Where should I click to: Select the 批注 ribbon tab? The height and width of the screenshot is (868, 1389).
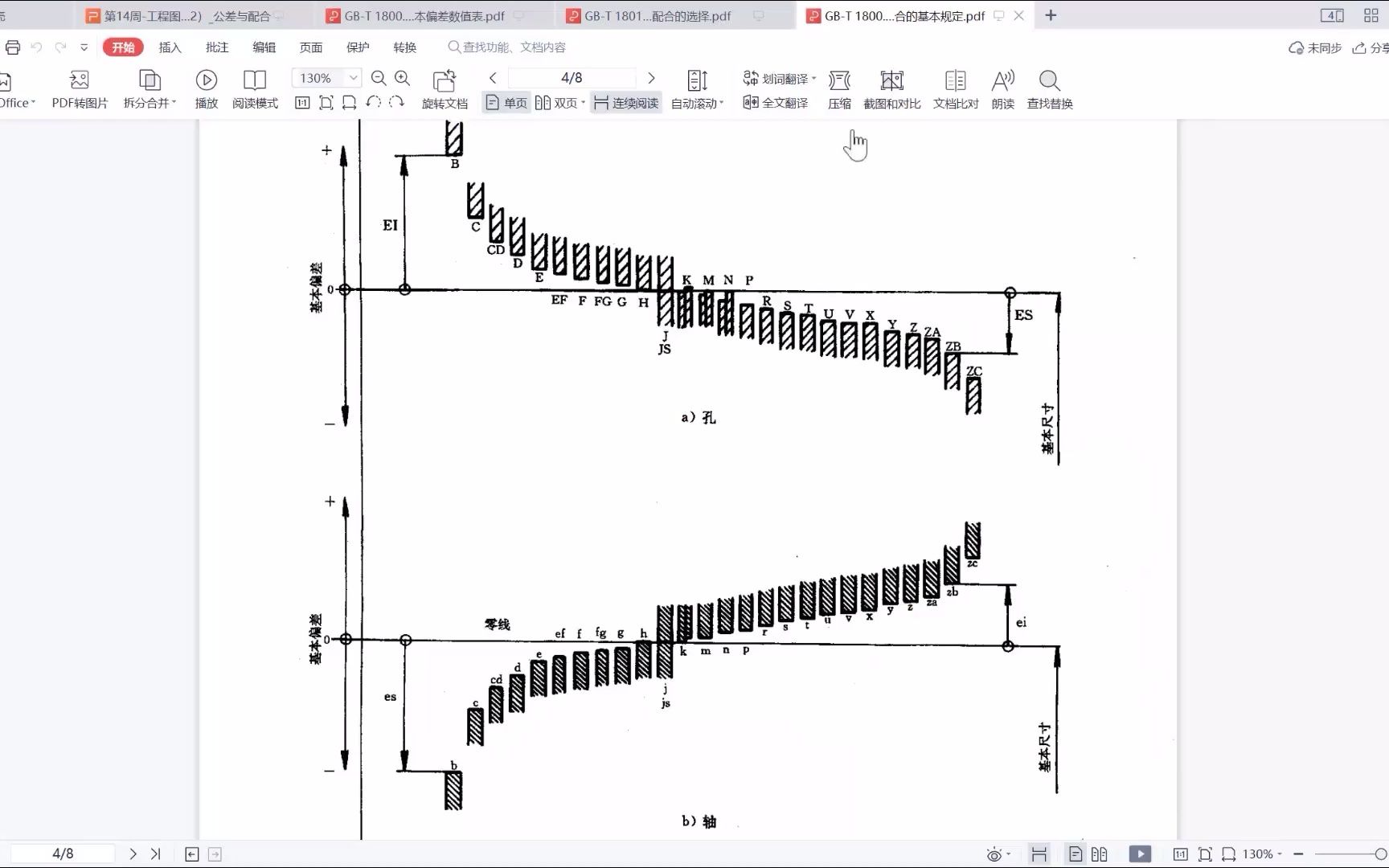[217, 47]
